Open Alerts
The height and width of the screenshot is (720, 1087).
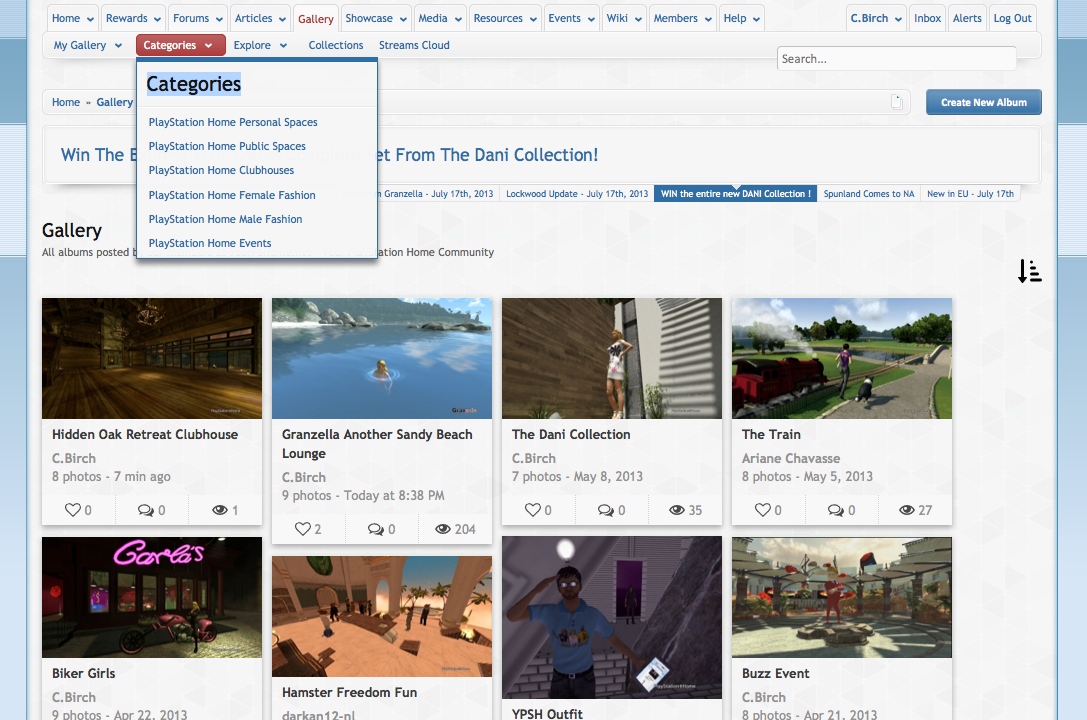coord(967,19)
